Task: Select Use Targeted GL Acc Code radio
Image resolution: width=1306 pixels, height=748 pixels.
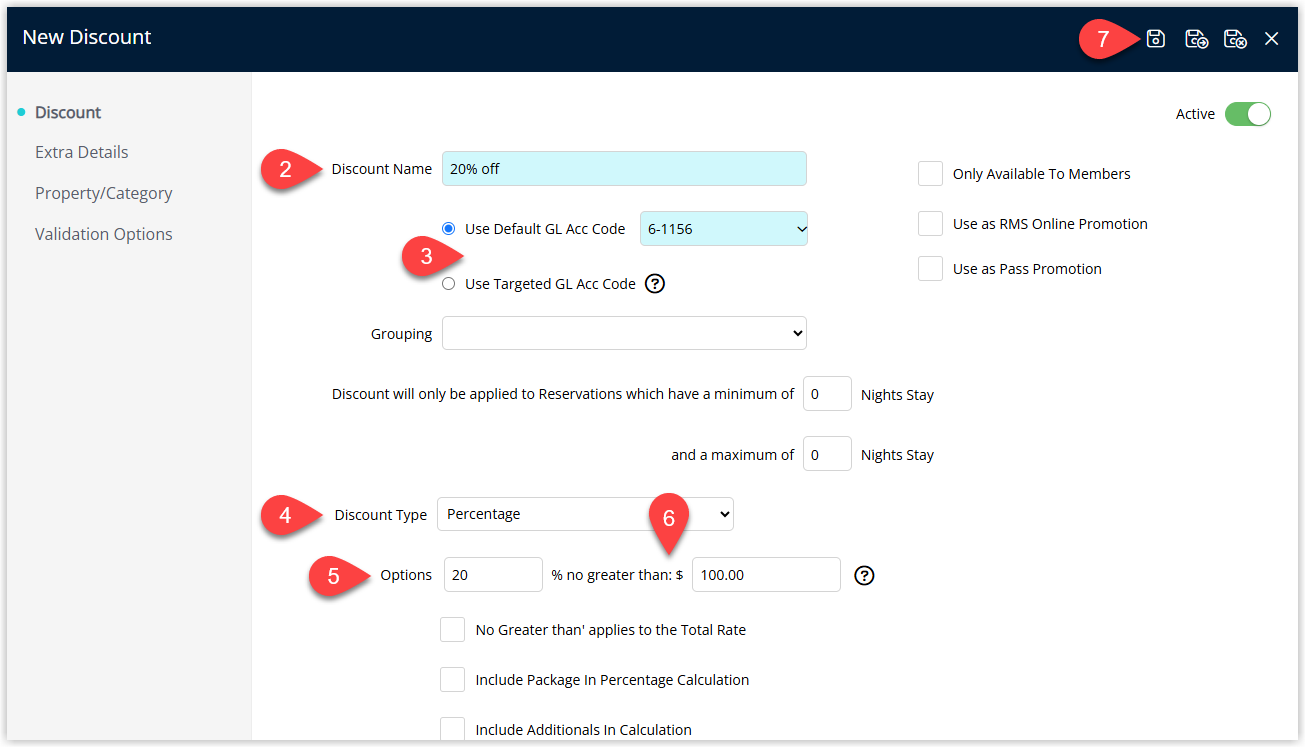Action: [448, 284]
